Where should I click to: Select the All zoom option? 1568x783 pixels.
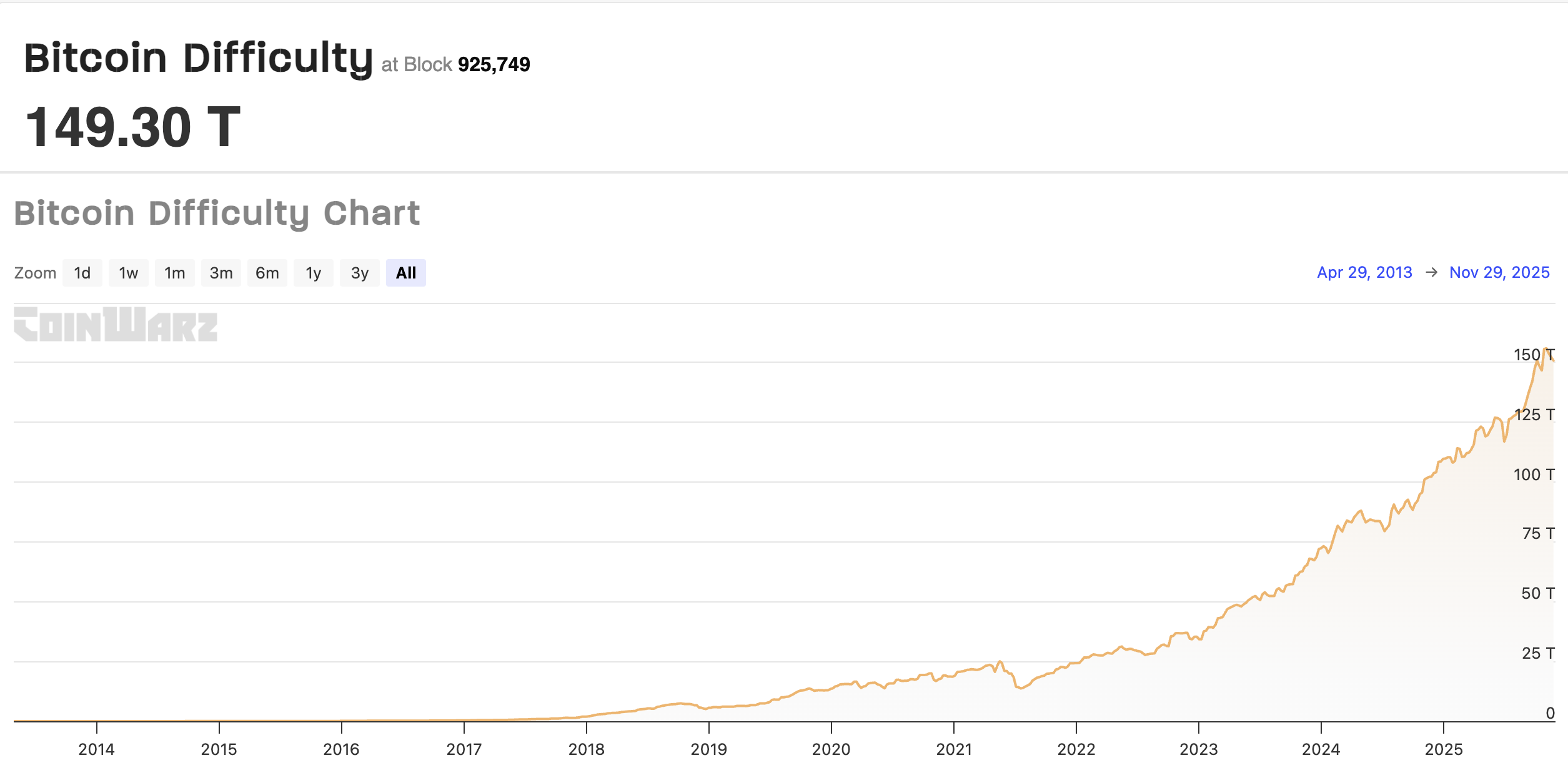coord(405,272)
